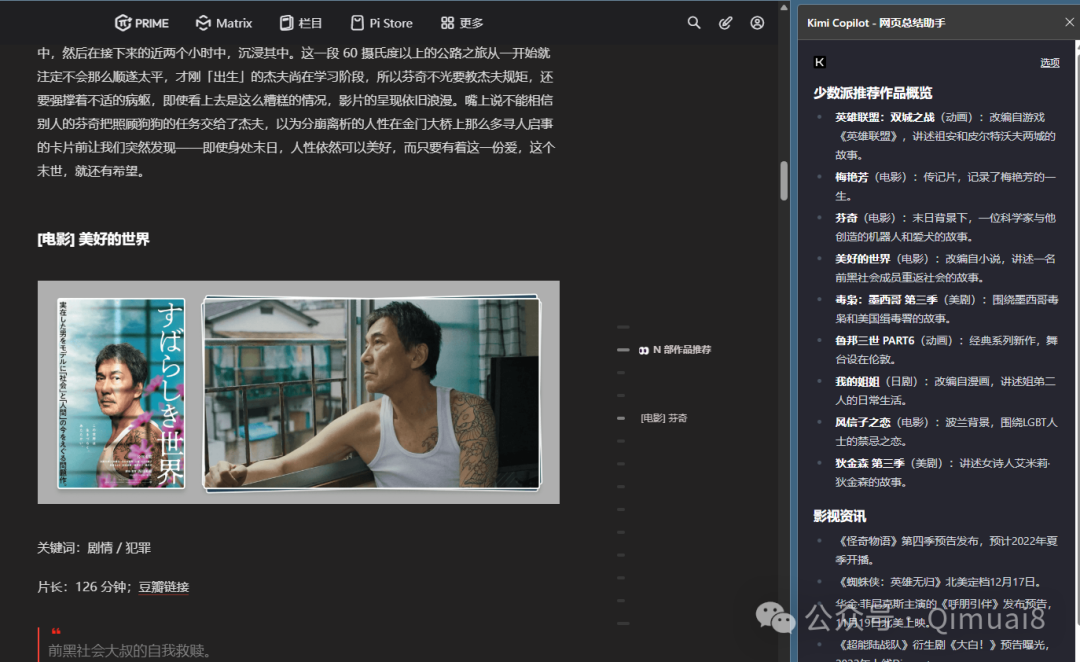Click the Kimi K logo icon

pyautogui.click(x=820, y=62)
